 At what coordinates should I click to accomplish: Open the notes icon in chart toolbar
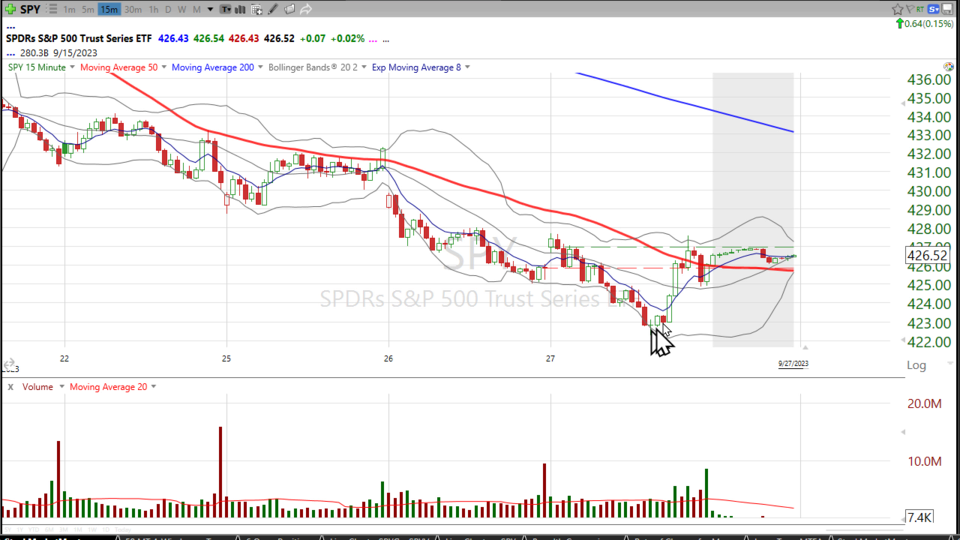[x=290, y=9]
